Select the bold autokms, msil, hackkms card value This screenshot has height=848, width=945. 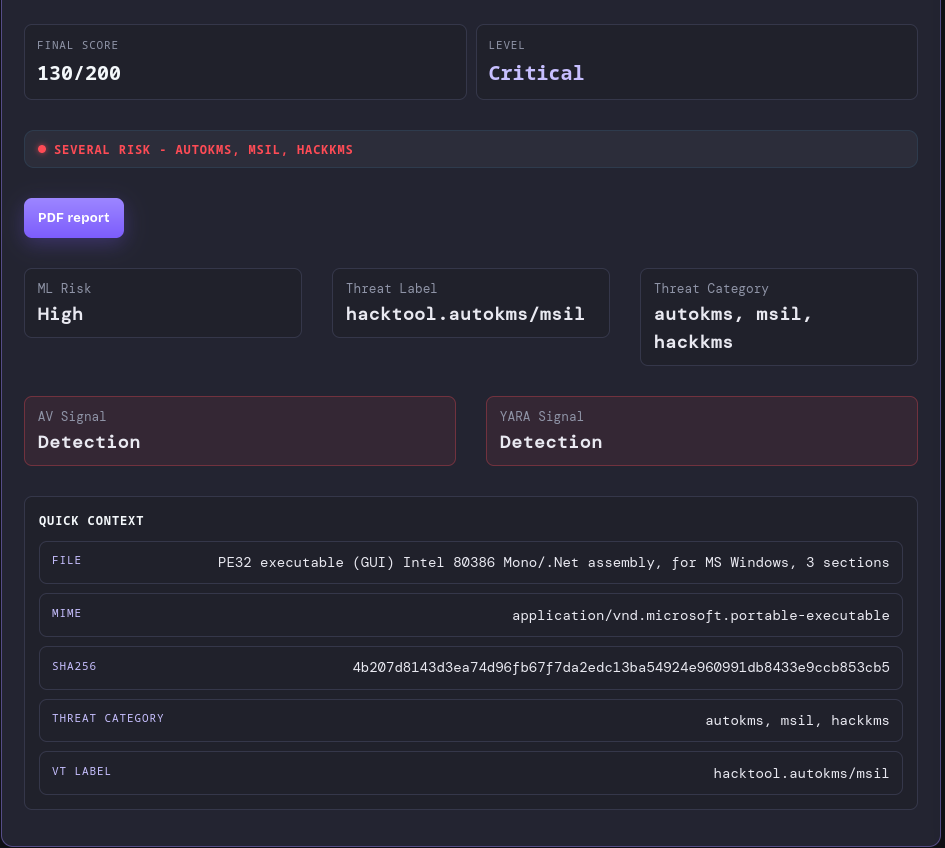[733, 328]
